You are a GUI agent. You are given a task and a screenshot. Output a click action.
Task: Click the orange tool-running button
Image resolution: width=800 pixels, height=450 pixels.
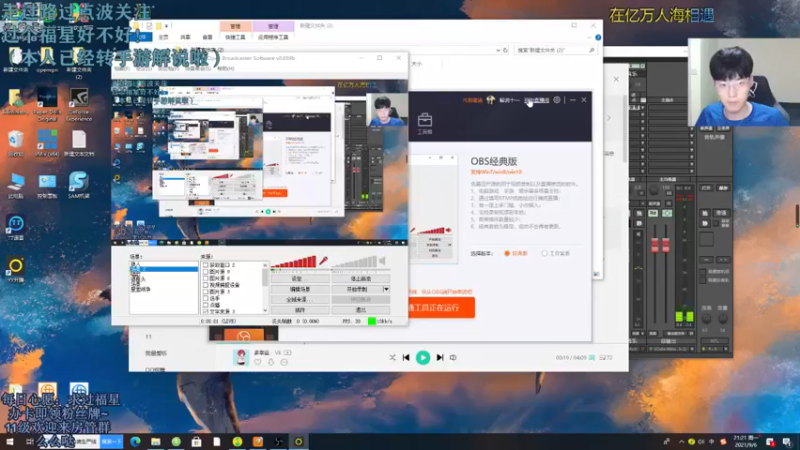tap(441, 308)
